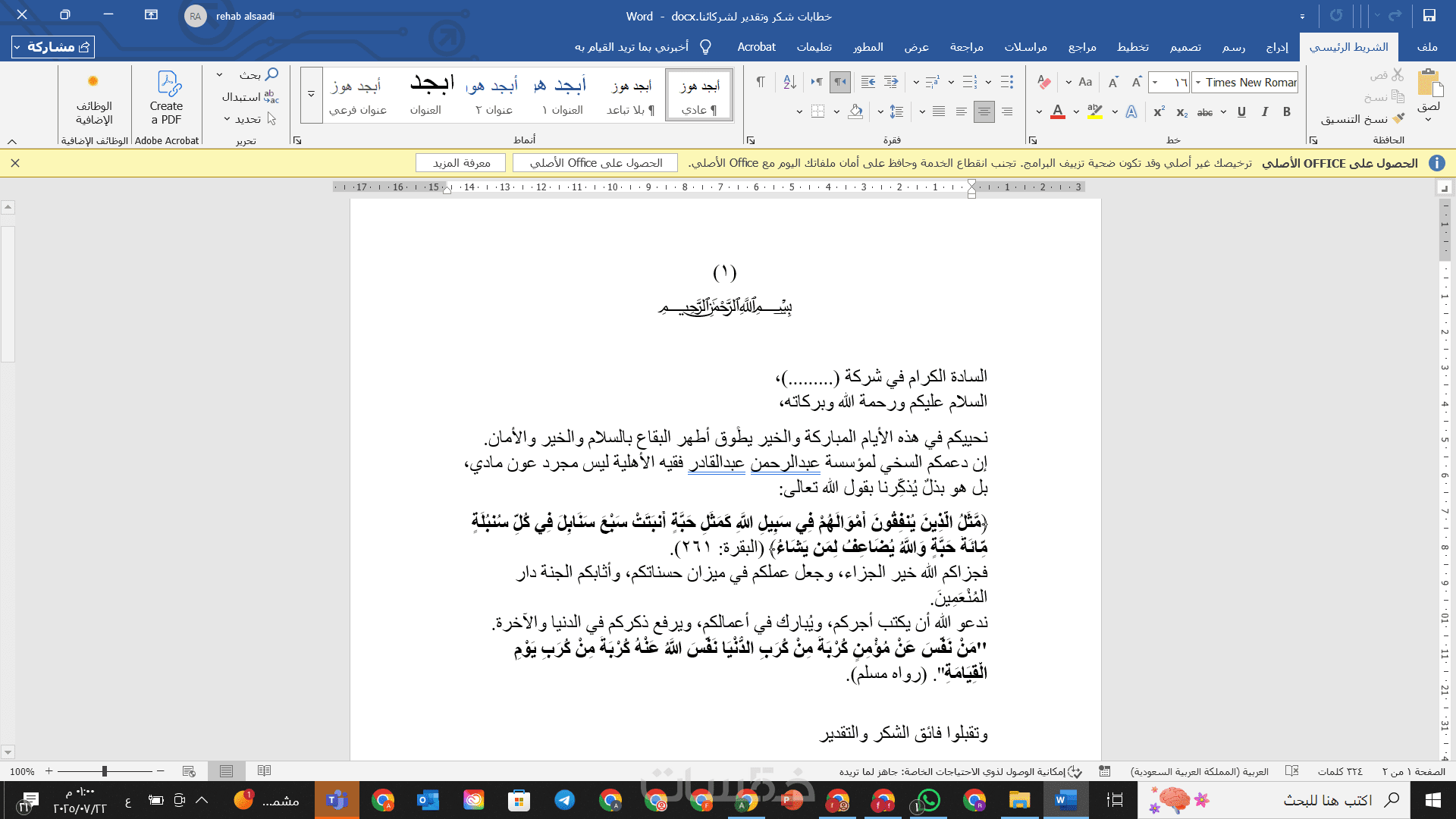Open the font size dropdown
The width and height of the screenshot is (1456, 819).
pyautogui.click(x=1155, y=83)
